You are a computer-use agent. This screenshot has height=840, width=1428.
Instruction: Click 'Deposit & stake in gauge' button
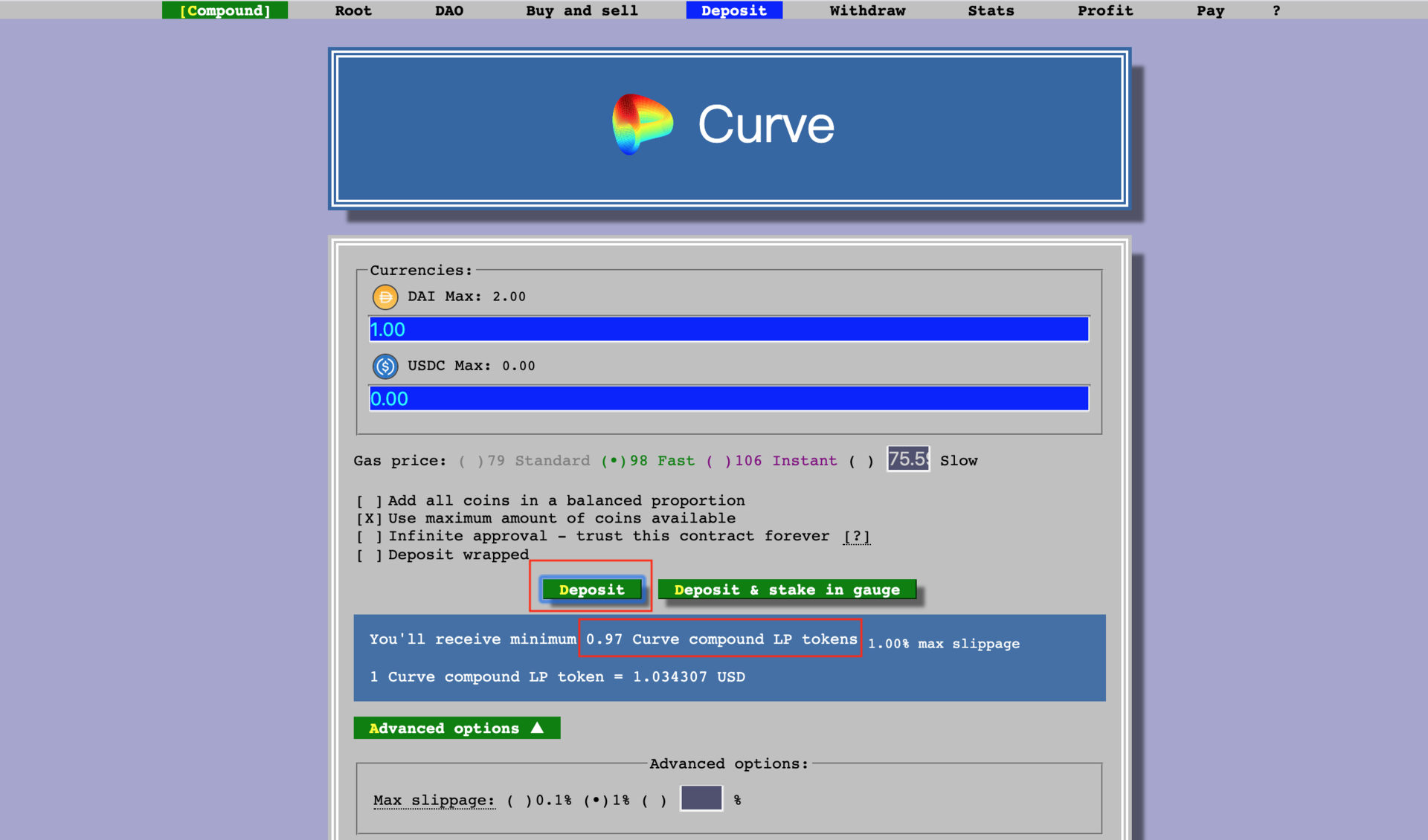pos(787,589)
